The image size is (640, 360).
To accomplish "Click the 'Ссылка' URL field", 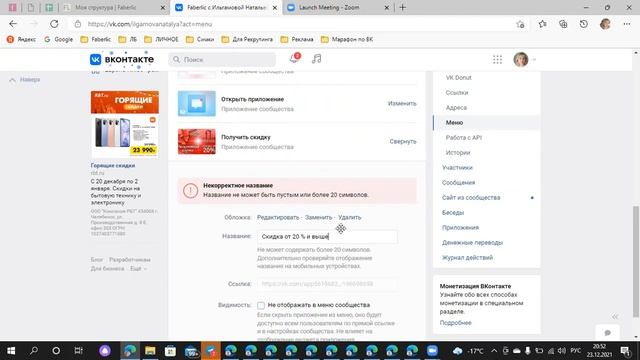I will click(x=327, y=284).
